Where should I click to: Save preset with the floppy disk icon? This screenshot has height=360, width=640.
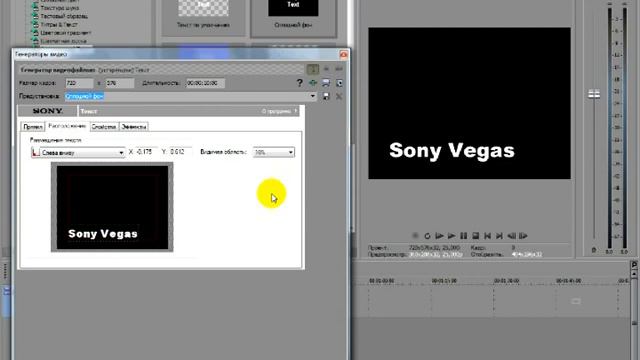pos(326,96)
